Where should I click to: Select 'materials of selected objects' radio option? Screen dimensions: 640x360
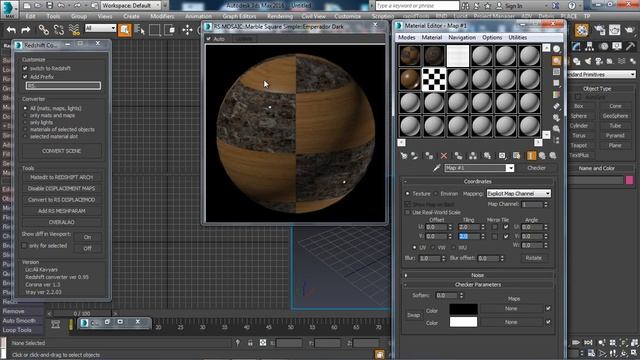pos(25,129)
